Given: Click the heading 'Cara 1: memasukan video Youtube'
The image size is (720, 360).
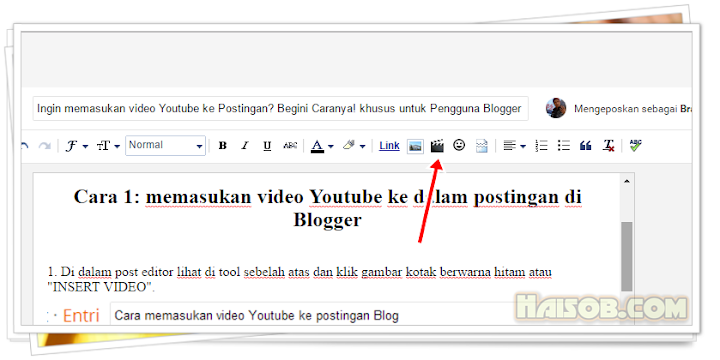Looking at the screenshot, I should pyautogui.click(x=327, y=208).
